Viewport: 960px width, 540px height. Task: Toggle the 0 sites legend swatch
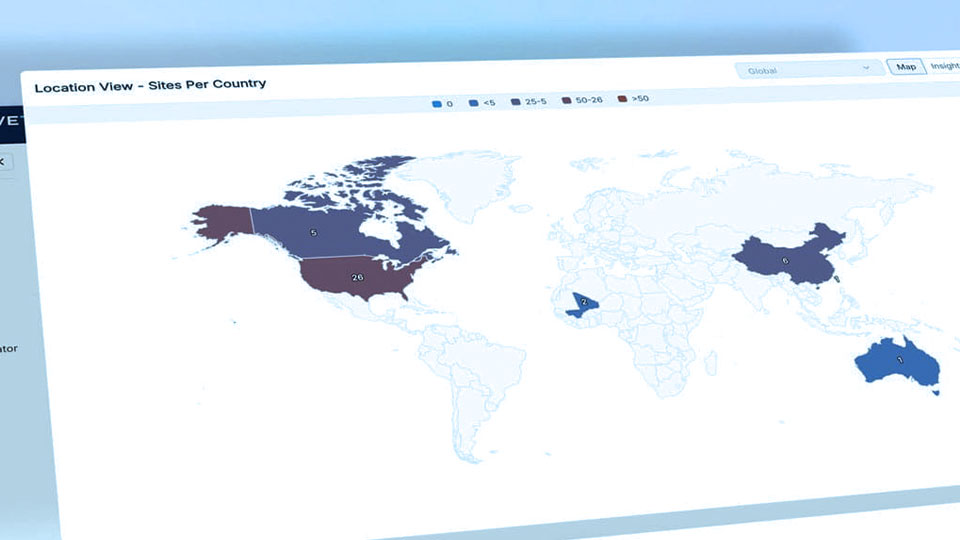coord(437,104)
